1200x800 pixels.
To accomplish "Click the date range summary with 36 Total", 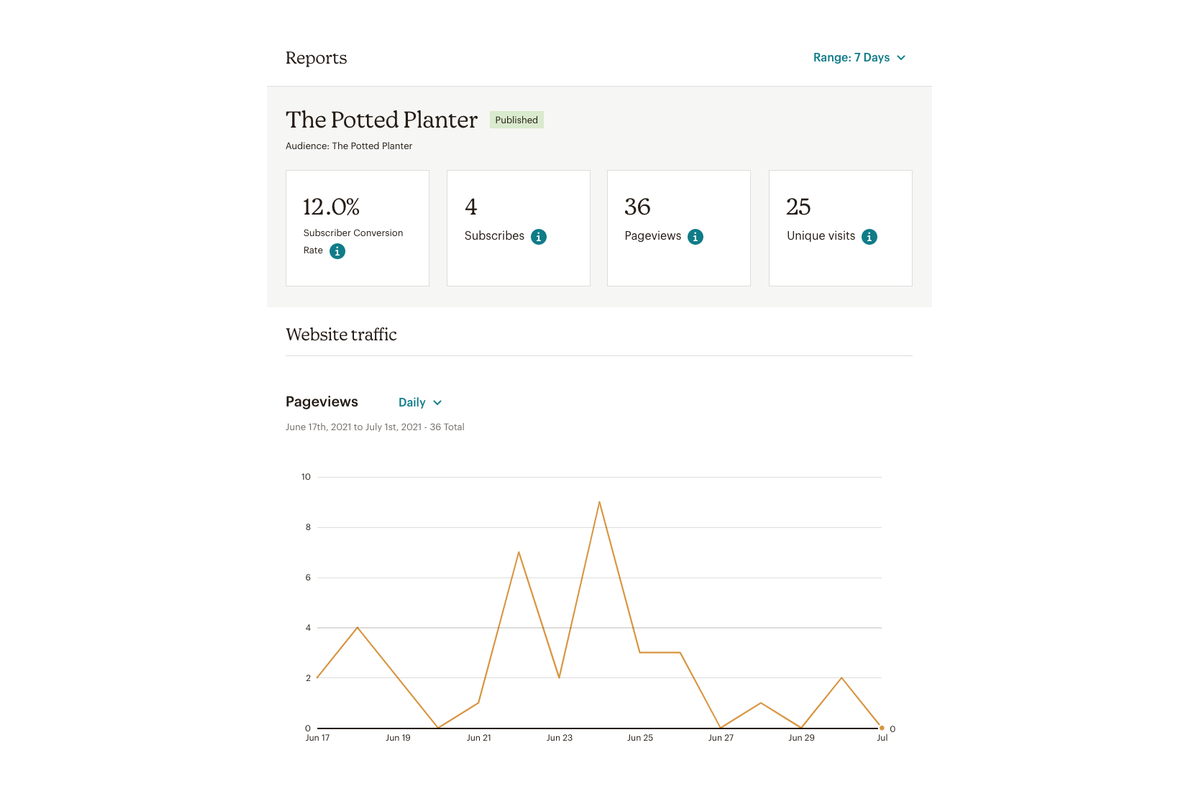I will tap(375, 427).
